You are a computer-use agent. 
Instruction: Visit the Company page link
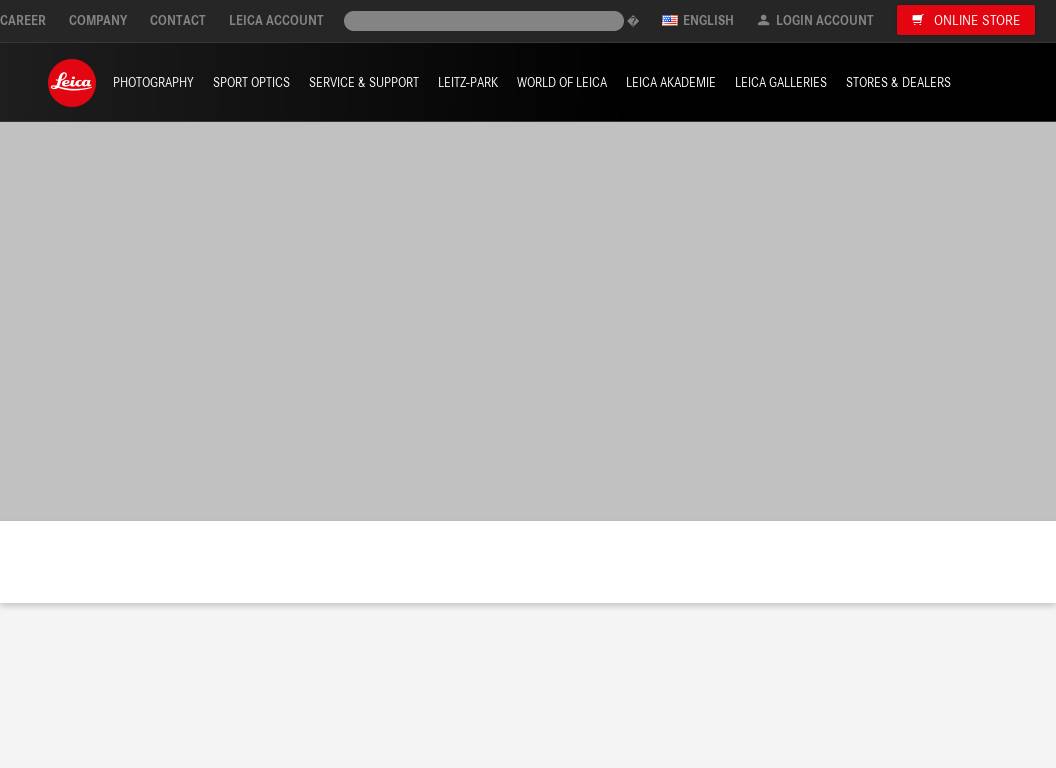98,20
